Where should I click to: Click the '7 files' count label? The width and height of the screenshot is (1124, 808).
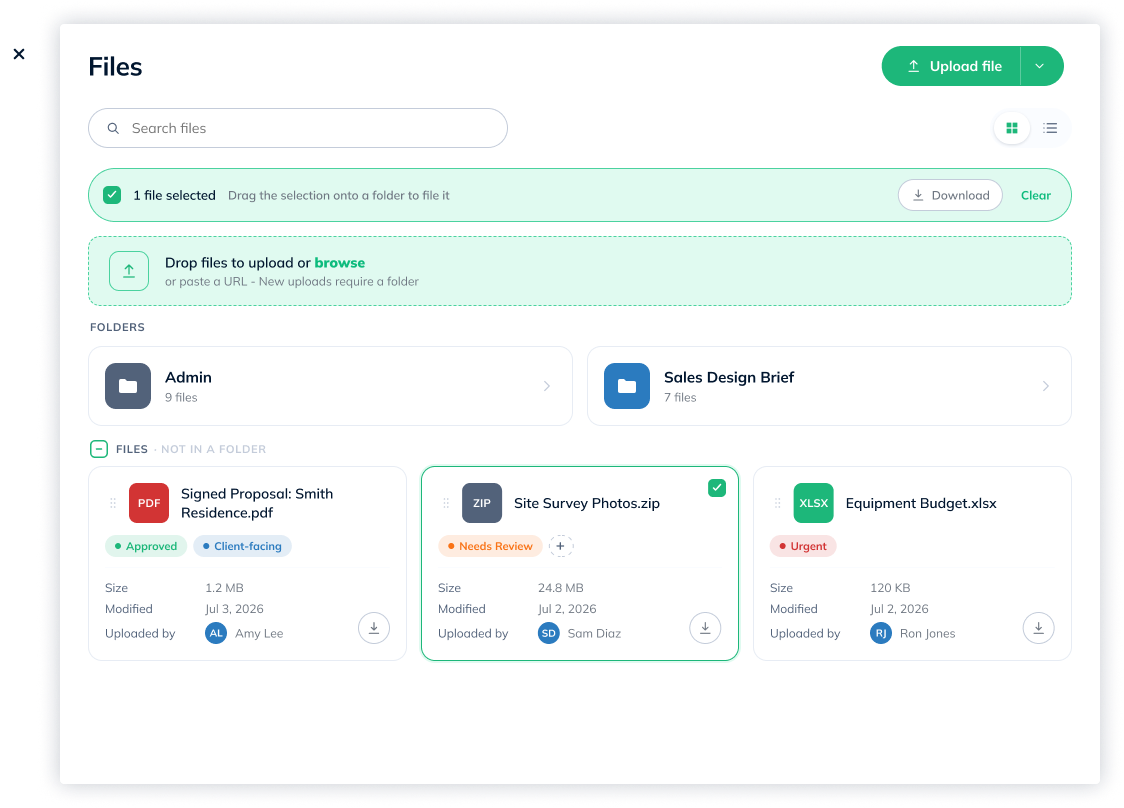point(680,397)
